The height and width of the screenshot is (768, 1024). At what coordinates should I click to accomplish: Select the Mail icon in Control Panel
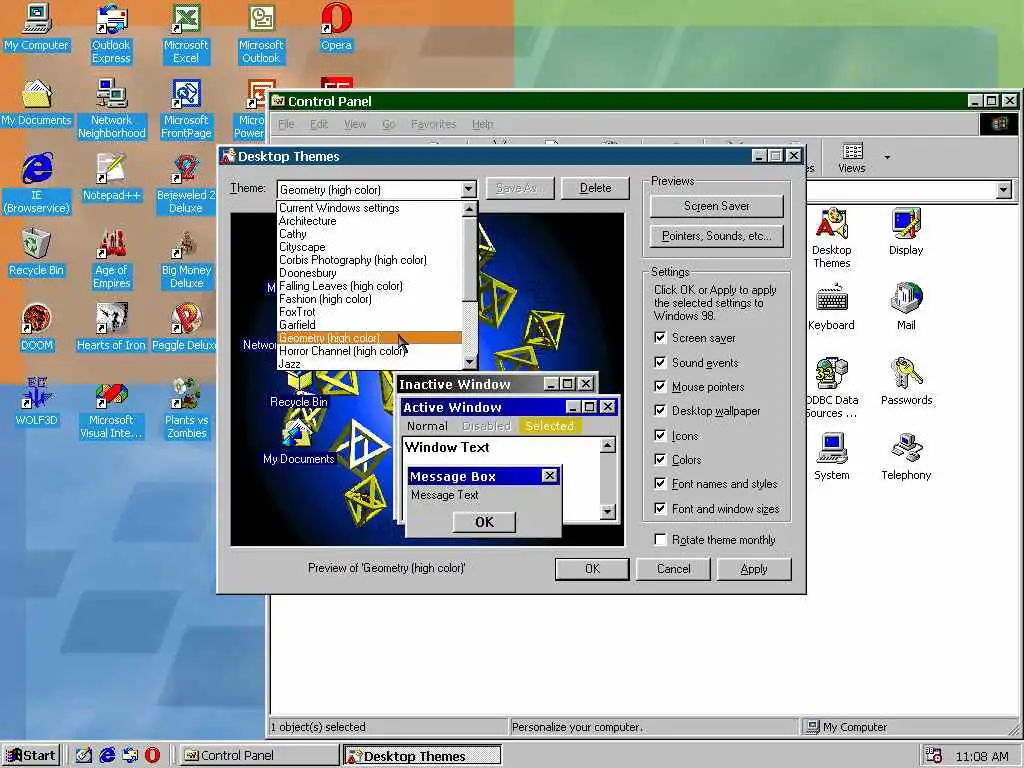[906, 307]
